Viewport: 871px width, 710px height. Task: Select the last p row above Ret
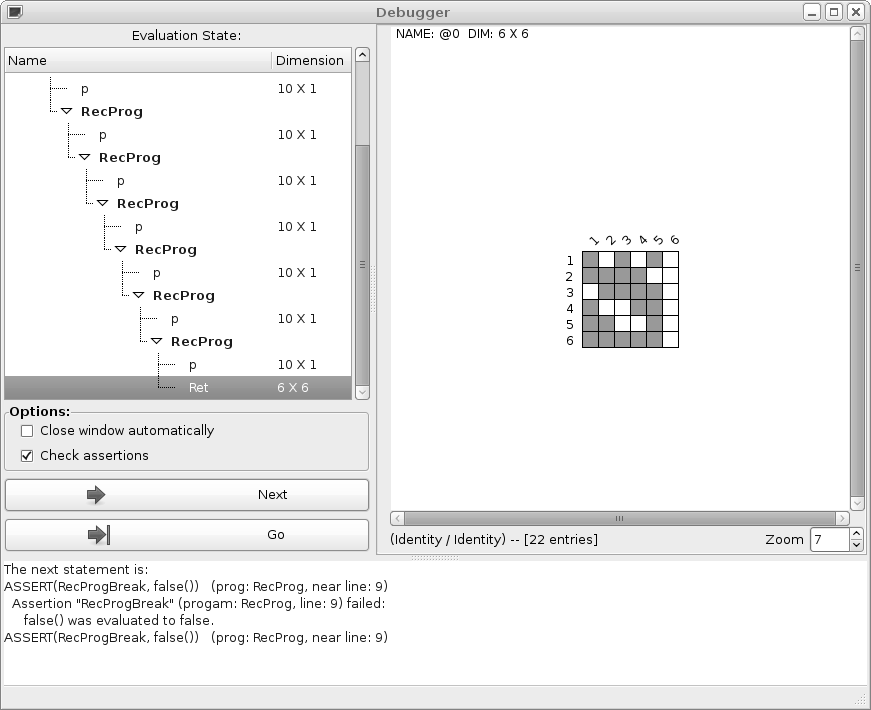[x=178, y=365]
